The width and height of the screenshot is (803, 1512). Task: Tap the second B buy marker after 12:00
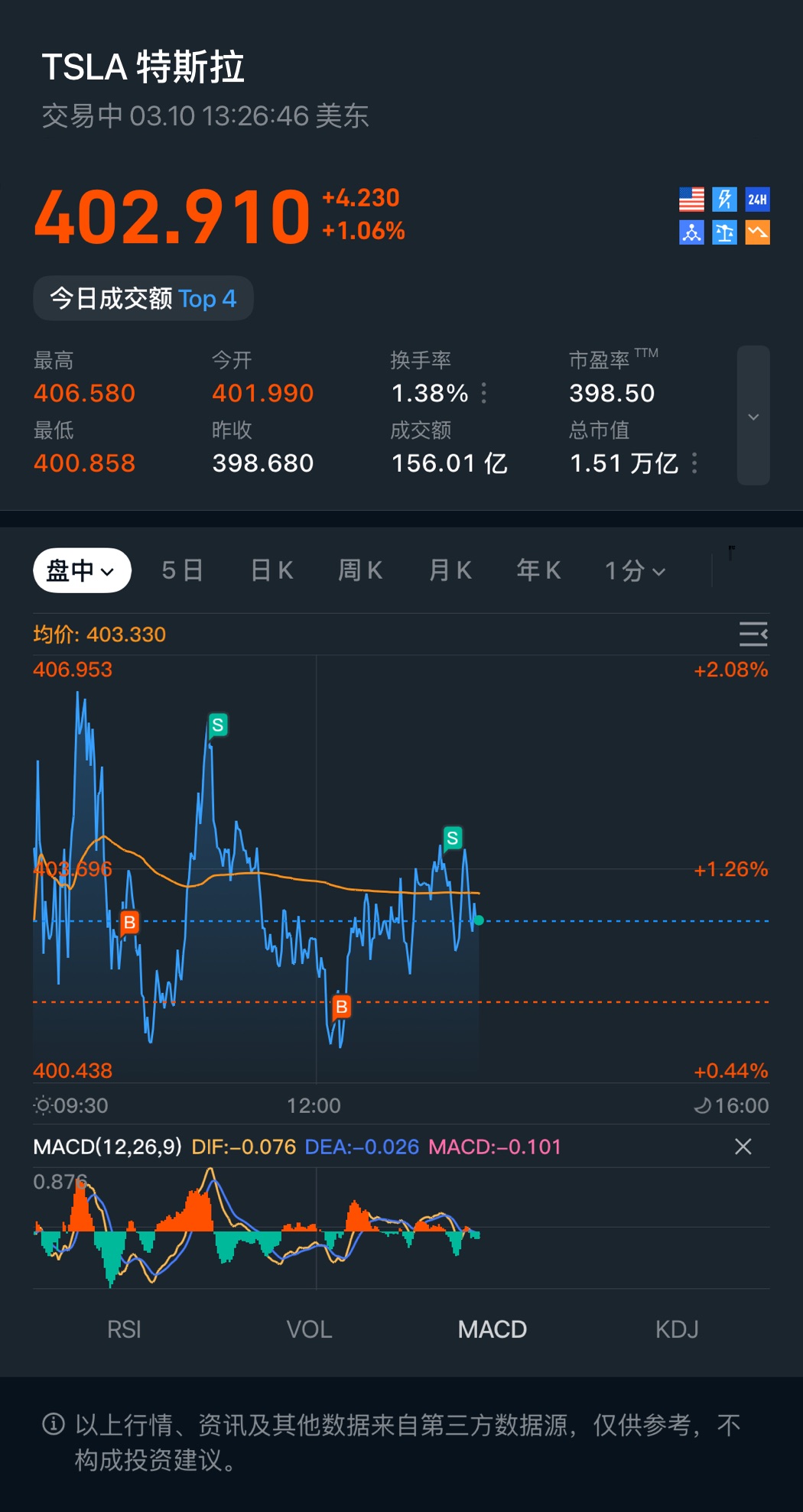(x=342, y=1007)
